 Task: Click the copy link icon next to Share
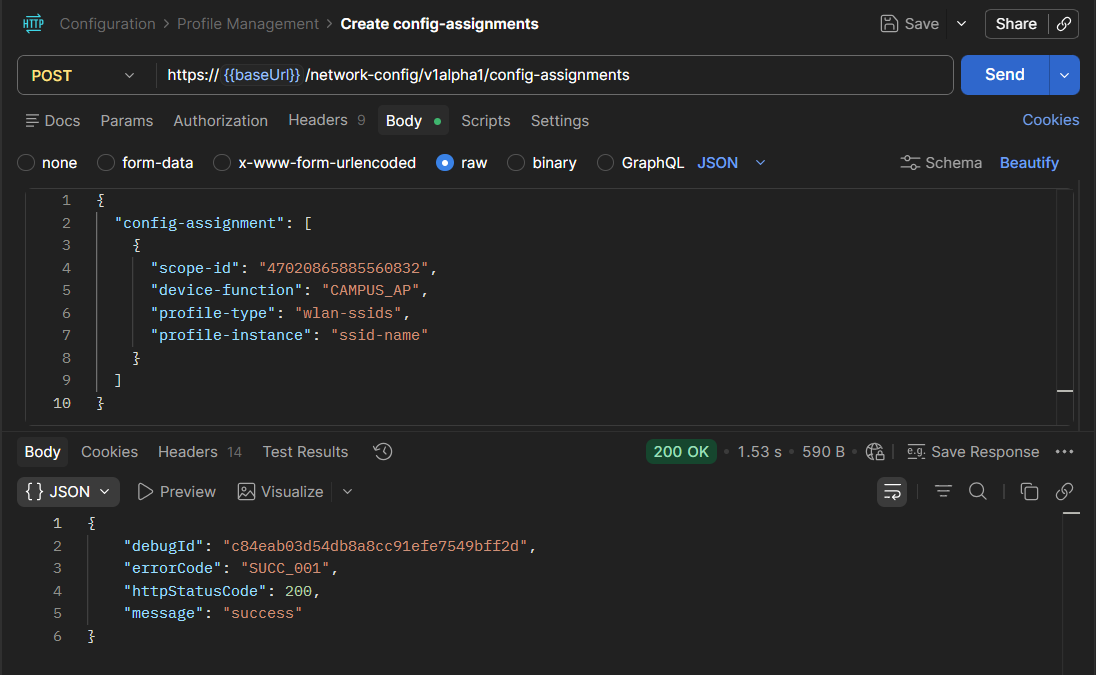1064,24
